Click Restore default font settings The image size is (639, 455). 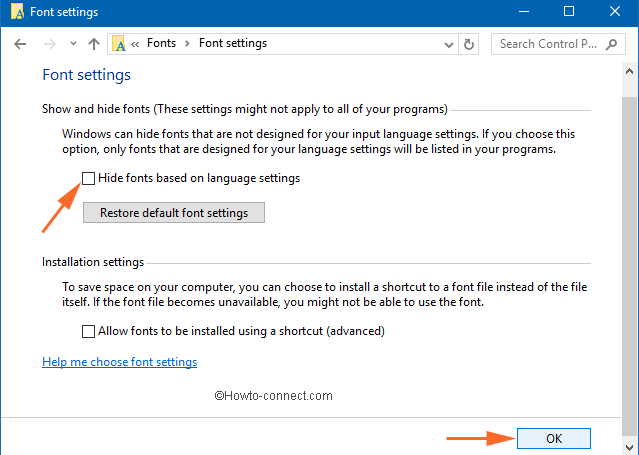pyautogui.click(x=174, y=212)
